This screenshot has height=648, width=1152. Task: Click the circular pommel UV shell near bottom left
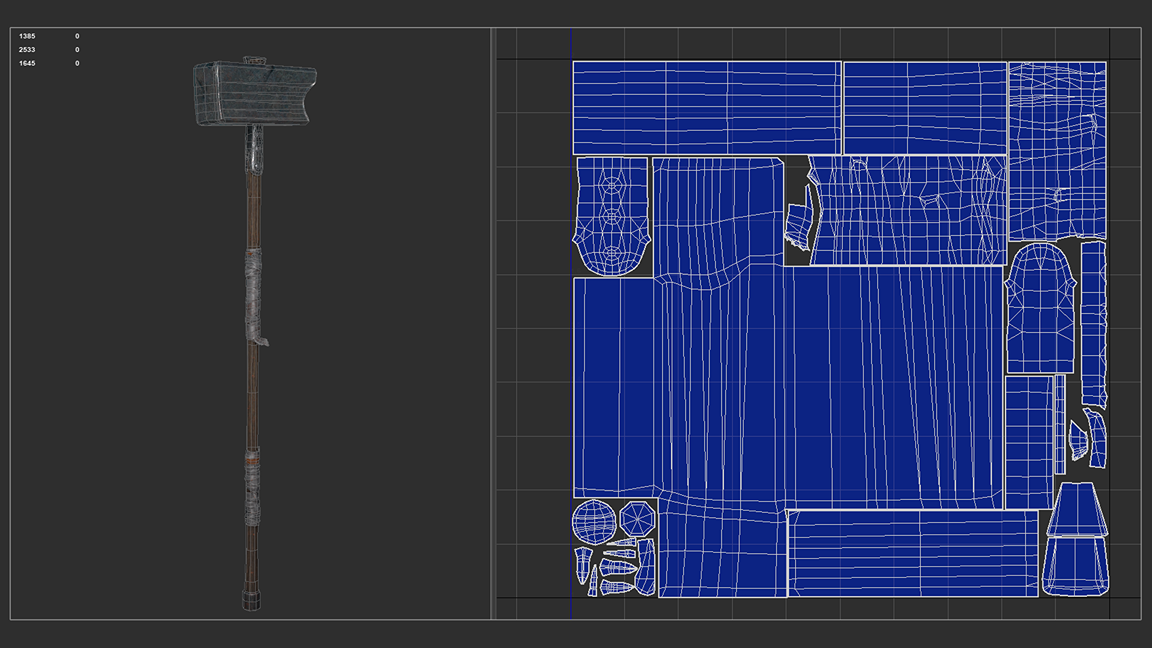coord(592,522)
